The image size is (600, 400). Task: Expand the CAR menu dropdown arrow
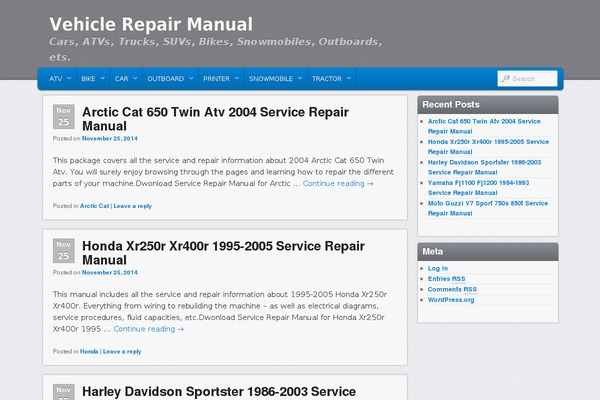click(x=135, y=78)
